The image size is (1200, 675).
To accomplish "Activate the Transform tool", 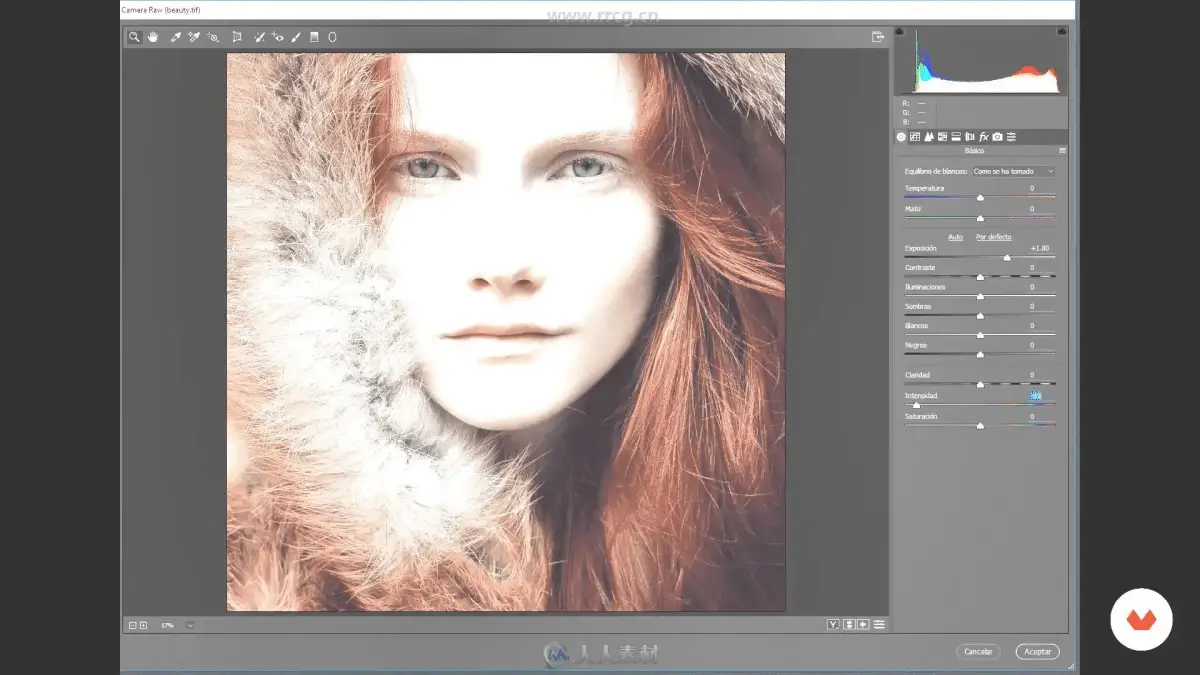I will click(237, 37).
